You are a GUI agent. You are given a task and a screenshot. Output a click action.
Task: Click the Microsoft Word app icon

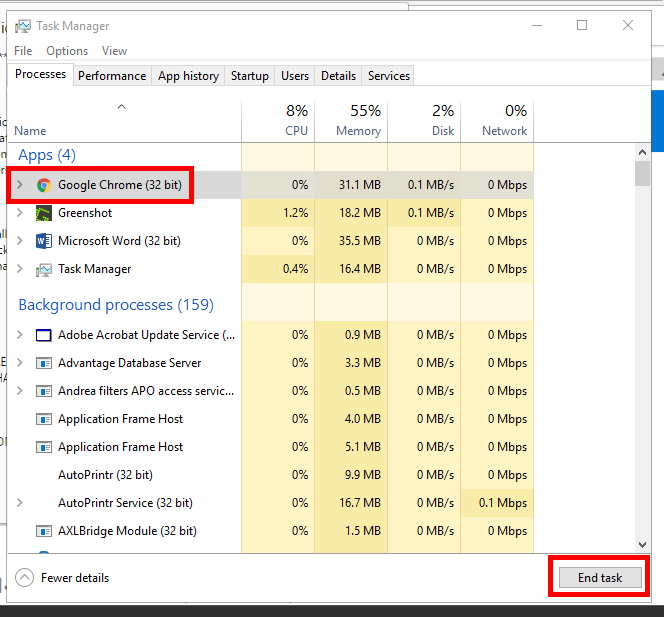(x=44, y=241)
